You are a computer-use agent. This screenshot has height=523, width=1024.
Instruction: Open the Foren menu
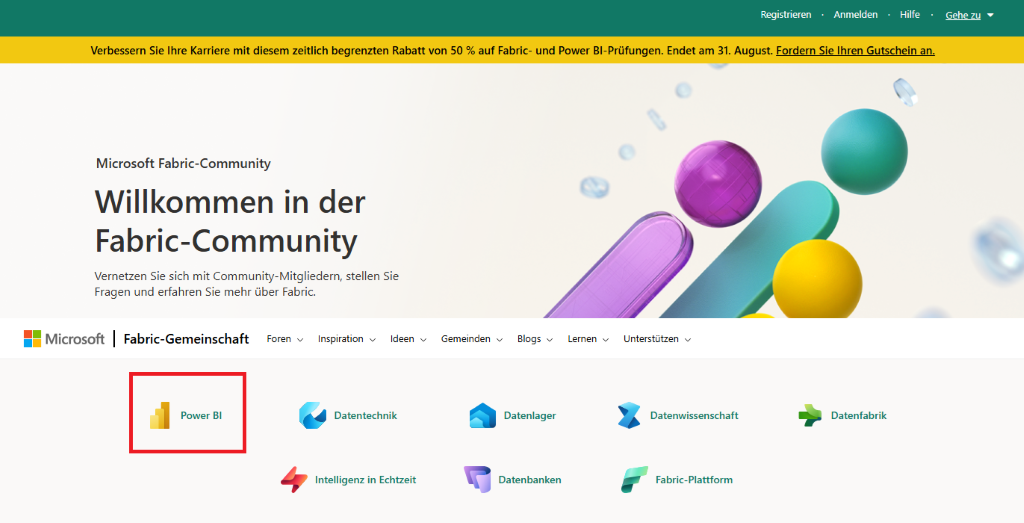[285, 339]
